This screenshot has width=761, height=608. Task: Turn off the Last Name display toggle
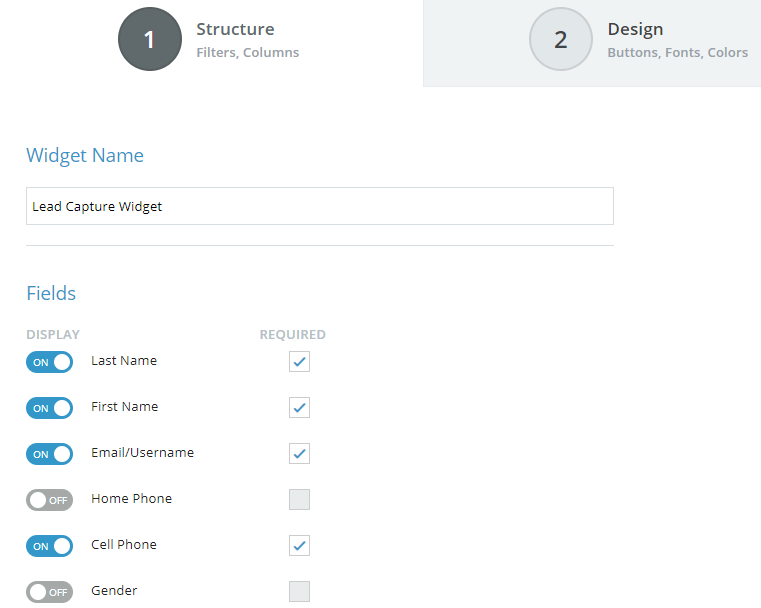click(50, 362)
